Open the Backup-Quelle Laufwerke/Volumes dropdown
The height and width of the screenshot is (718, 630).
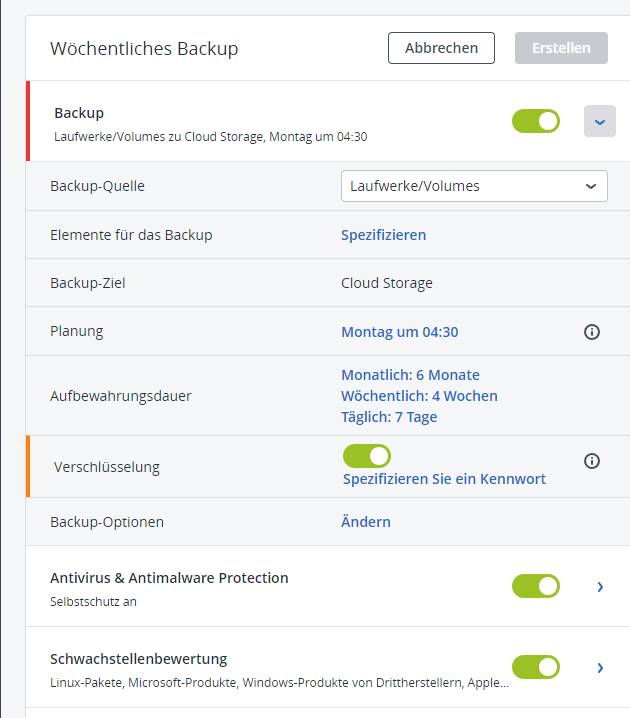tap(474, 186)
